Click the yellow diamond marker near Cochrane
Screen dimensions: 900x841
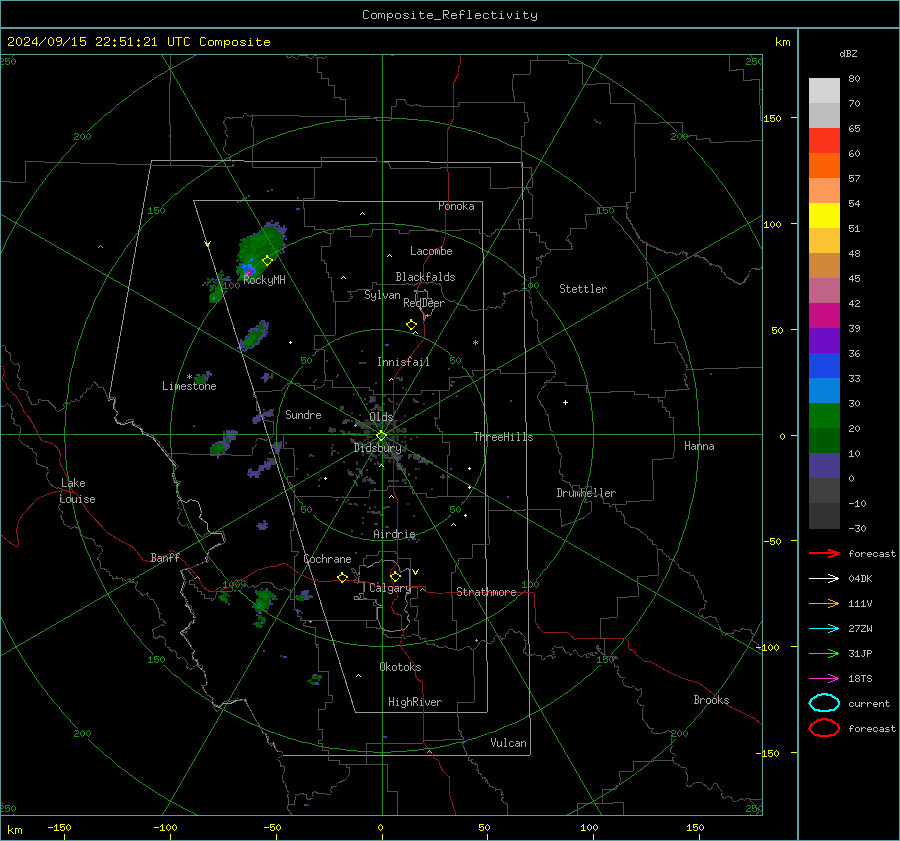tap(343, 577)
